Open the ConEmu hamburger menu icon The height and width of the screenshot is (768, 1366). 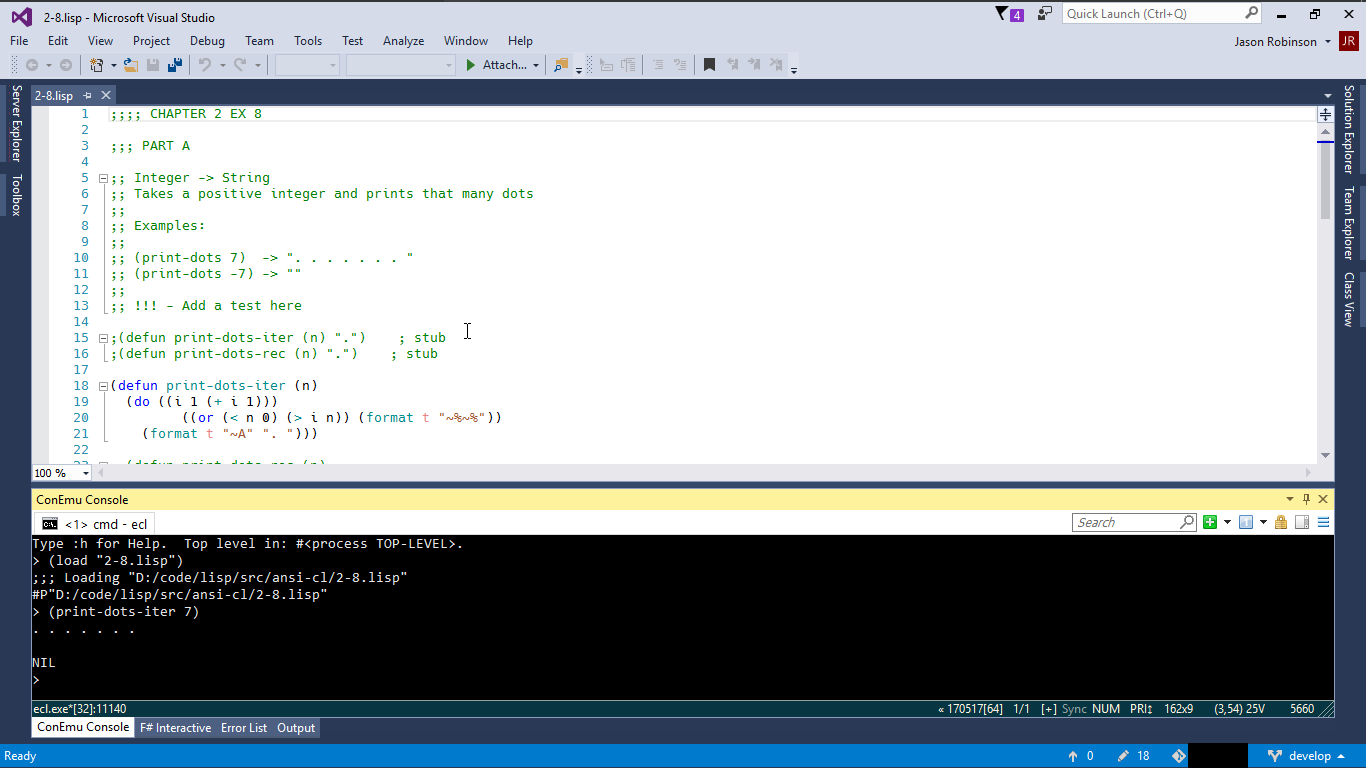1324,521
